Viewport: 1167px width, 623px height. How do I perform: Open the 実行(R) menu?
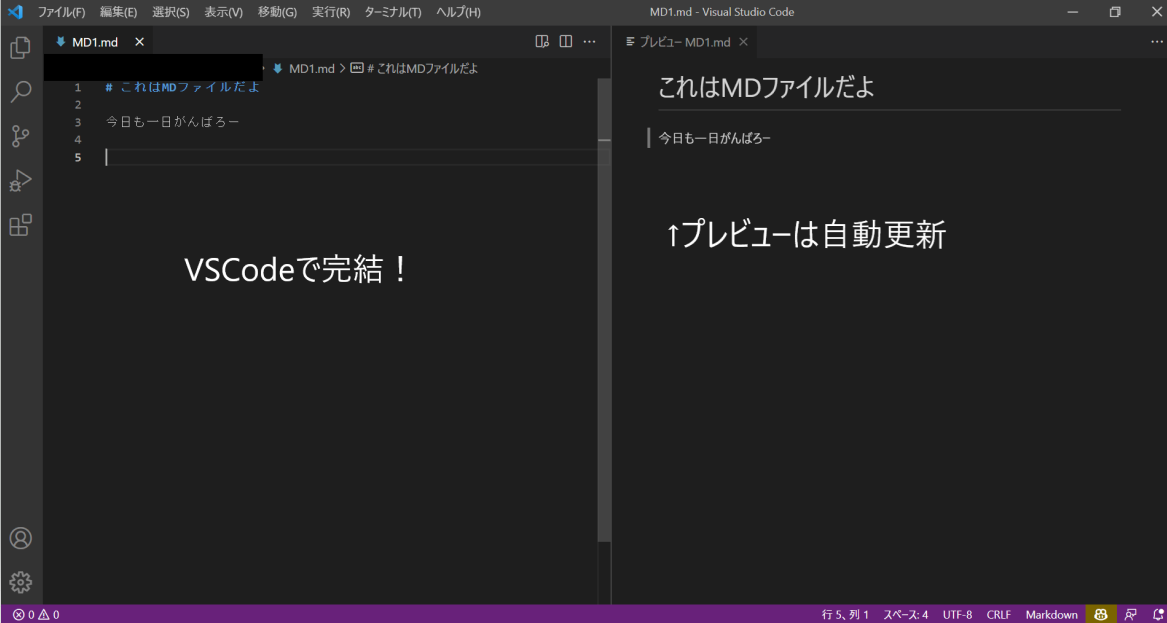pos(331,12)
